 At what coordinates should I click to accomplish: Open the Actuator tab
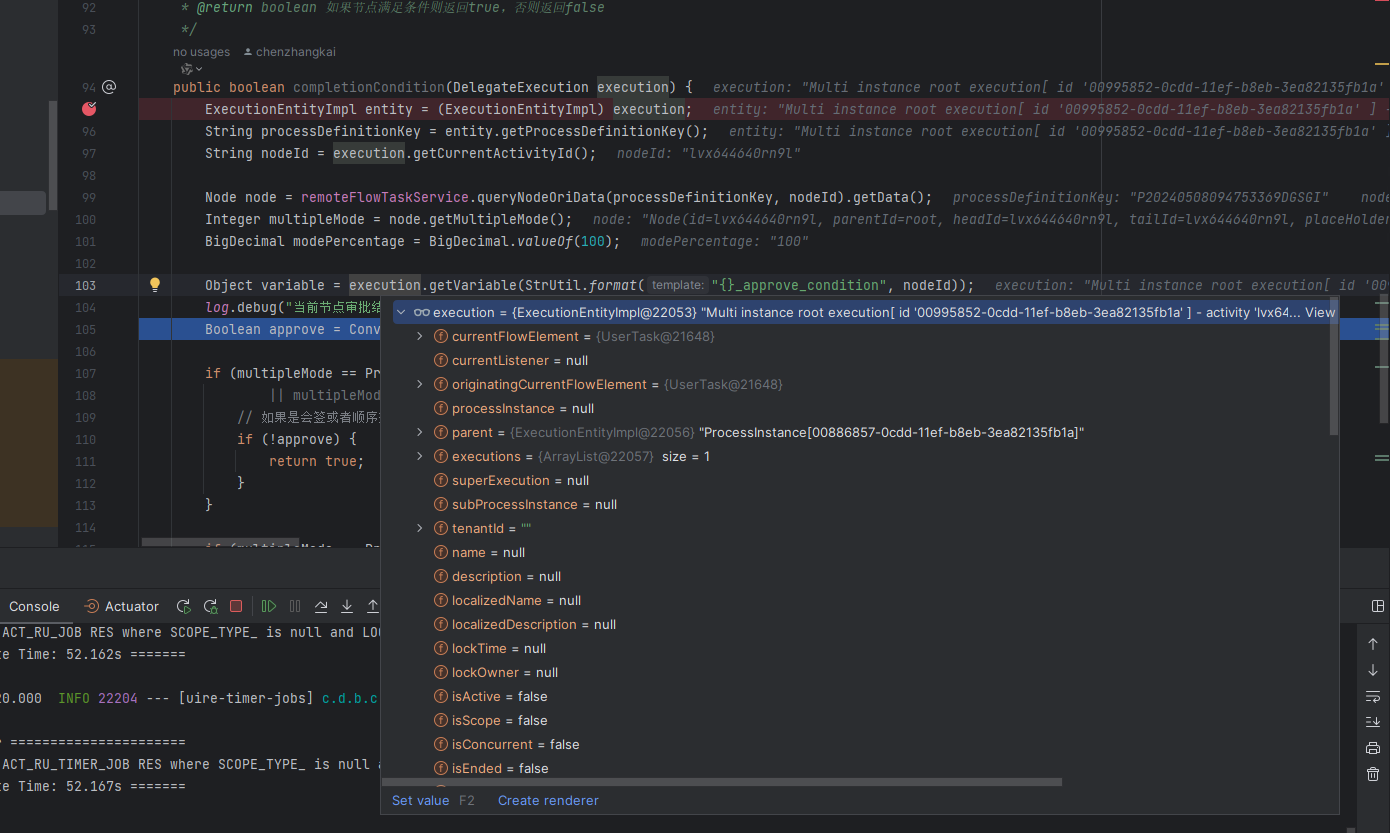pos(130,606)
